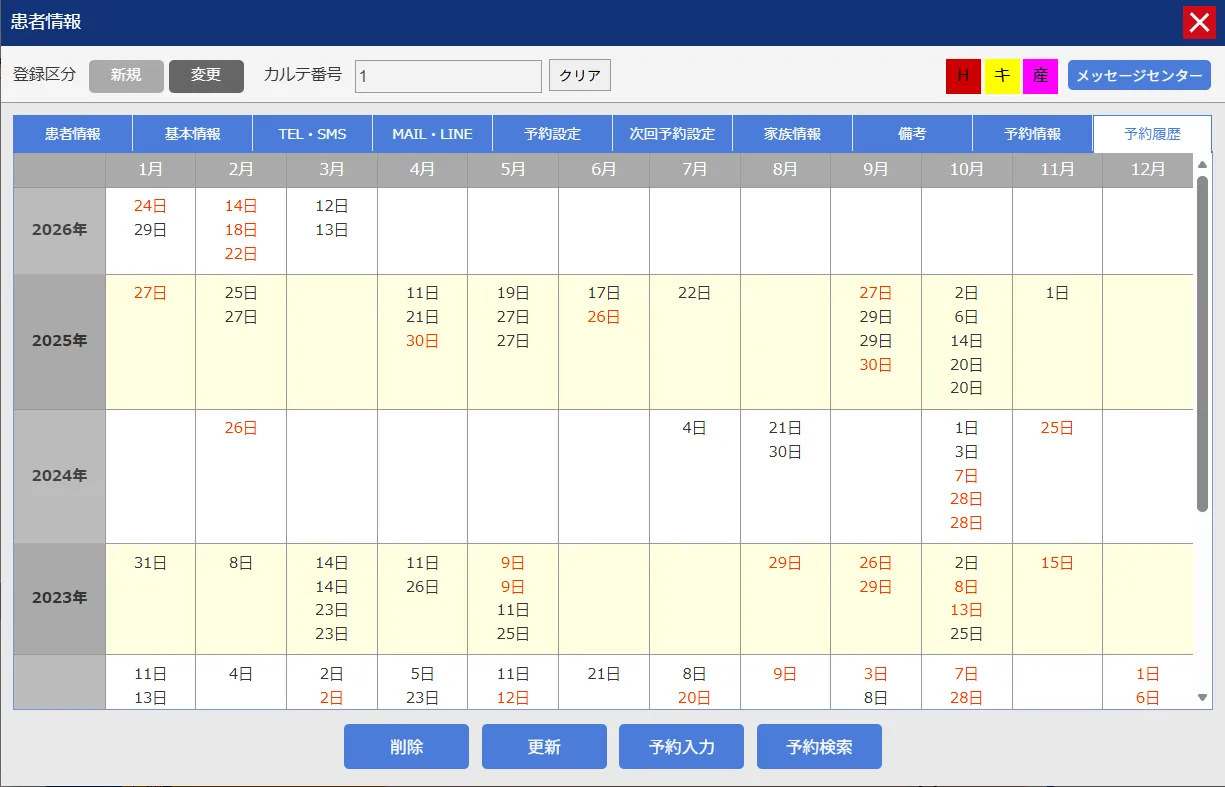Switch to the 家族情報 tab
This screenshot has height=787, width=1225.
coord(792,134)
